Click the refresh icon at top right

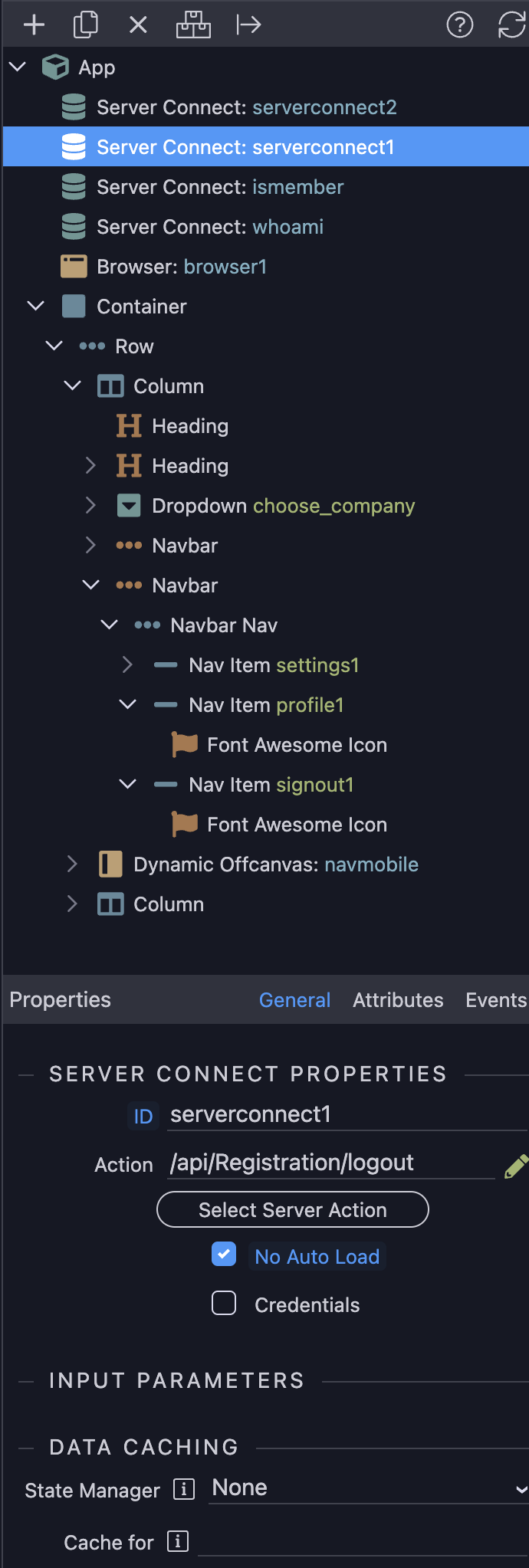click(x=511, y=25)
